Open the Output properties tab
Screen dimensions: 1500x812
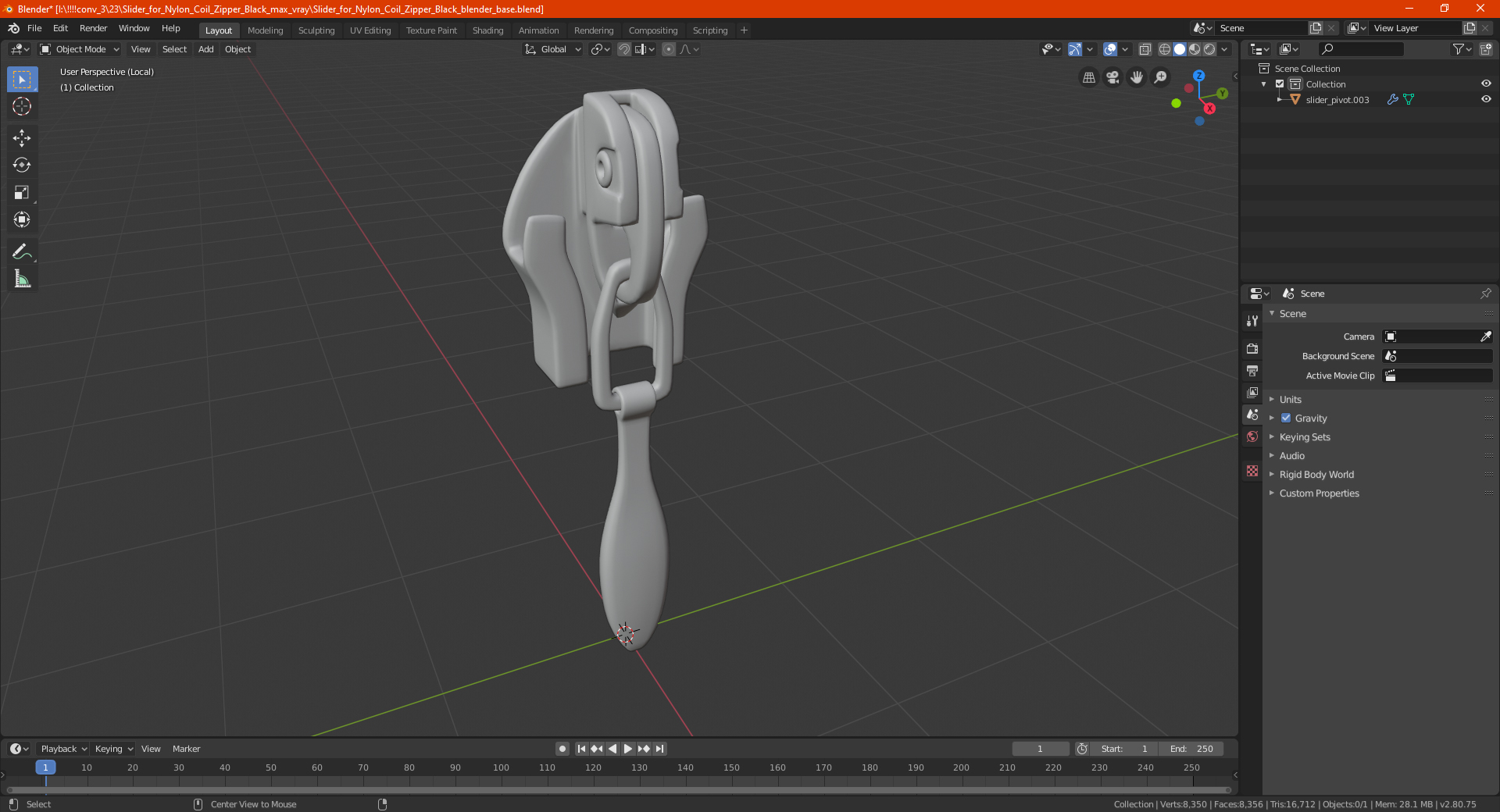coord(1252,370)
